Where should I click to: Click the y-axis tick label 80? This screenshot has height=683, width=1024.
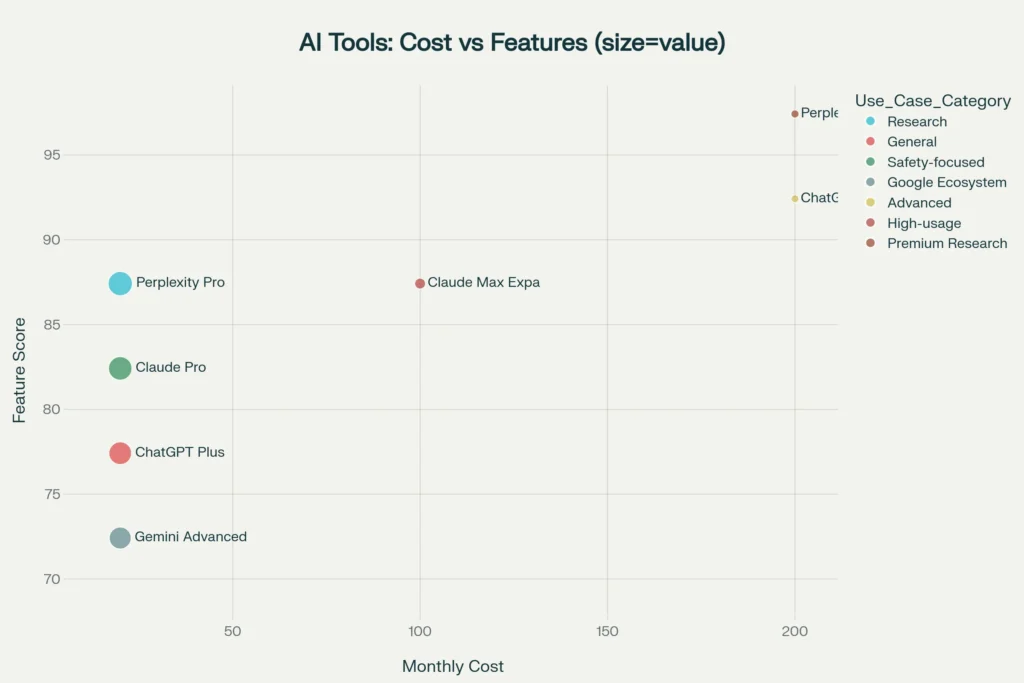click(52, 409)
